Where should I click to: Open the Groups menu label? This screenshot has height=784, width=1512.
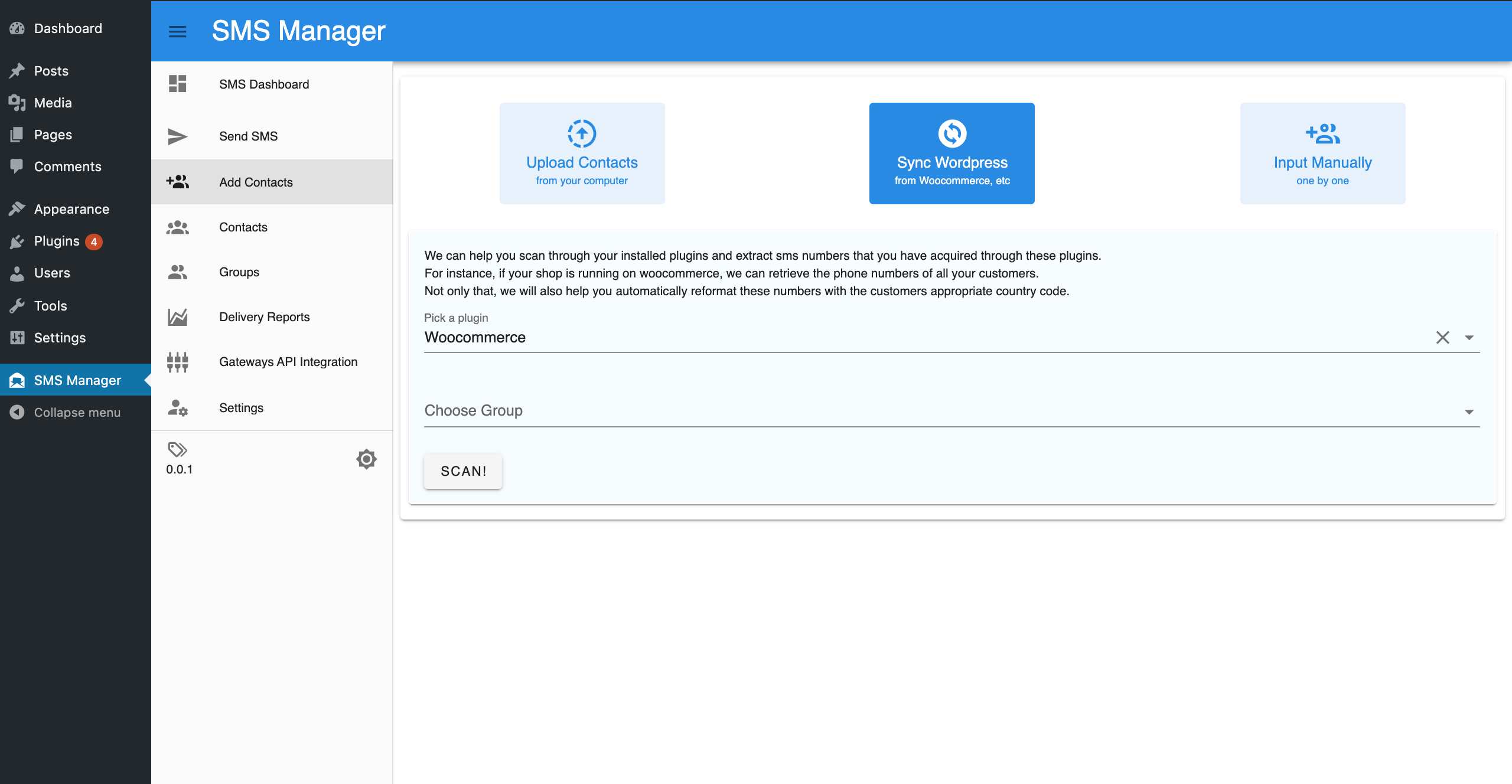239,272
